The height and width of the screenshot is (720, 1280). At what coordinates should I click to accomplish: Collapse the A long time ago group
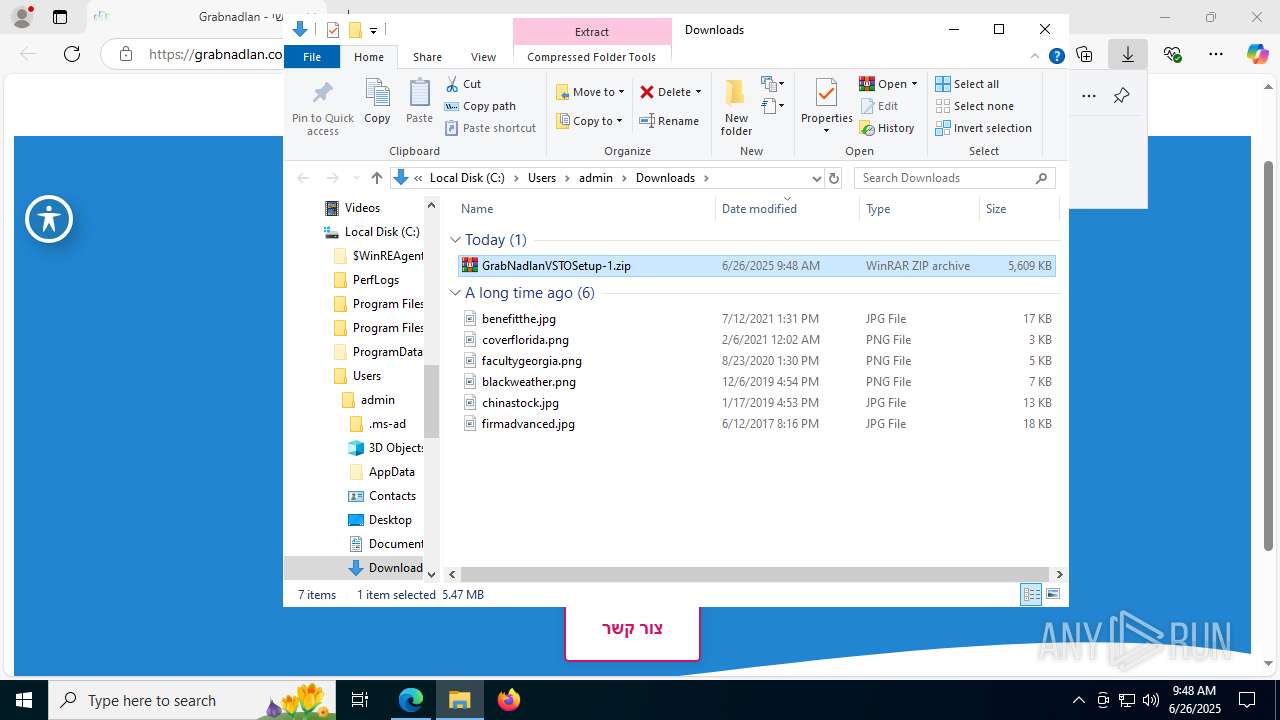[x=455, y=293]
